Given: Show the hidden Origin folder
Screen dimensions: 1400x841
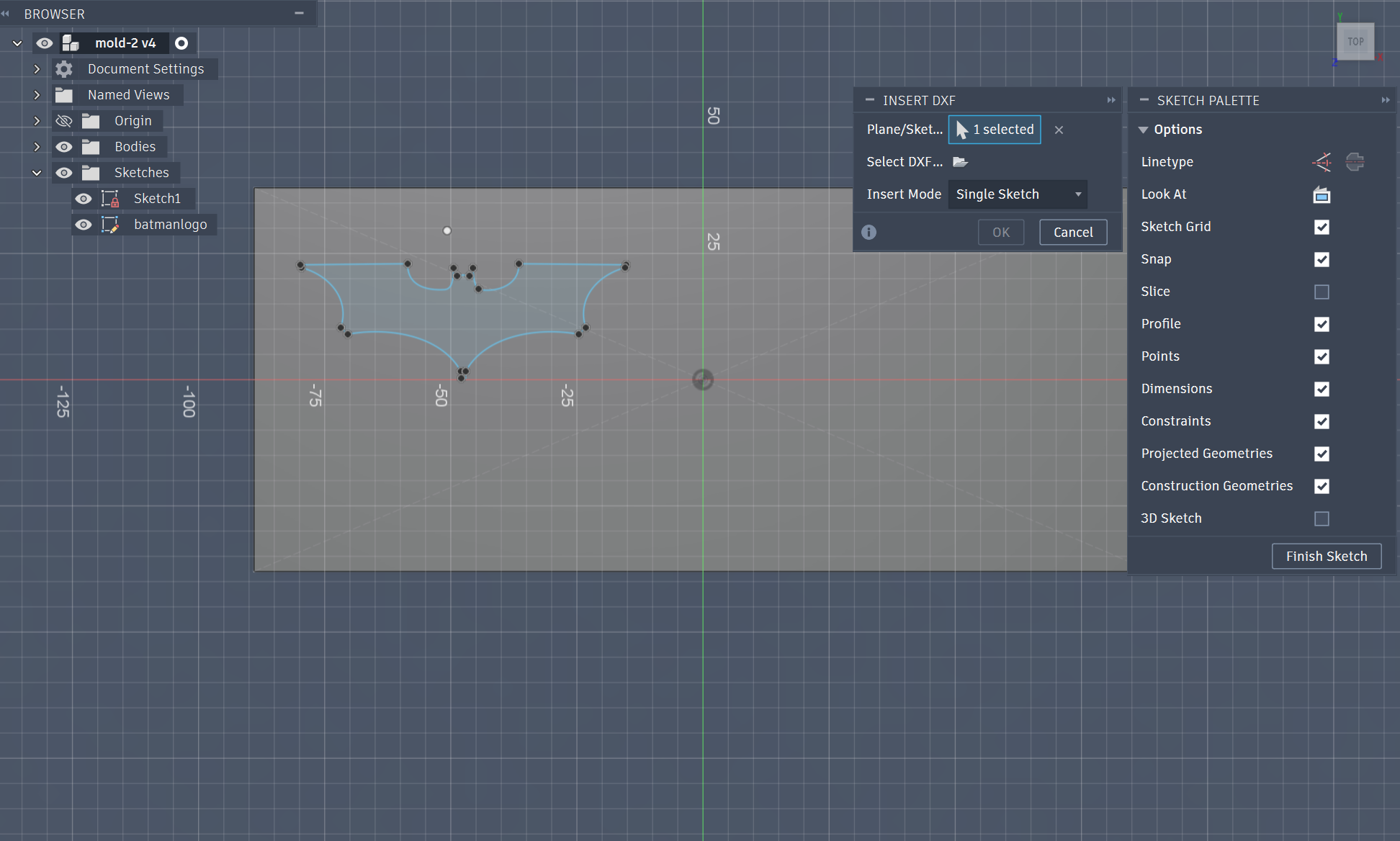Looking at the screenshot, I should click(x=64, y=121).
